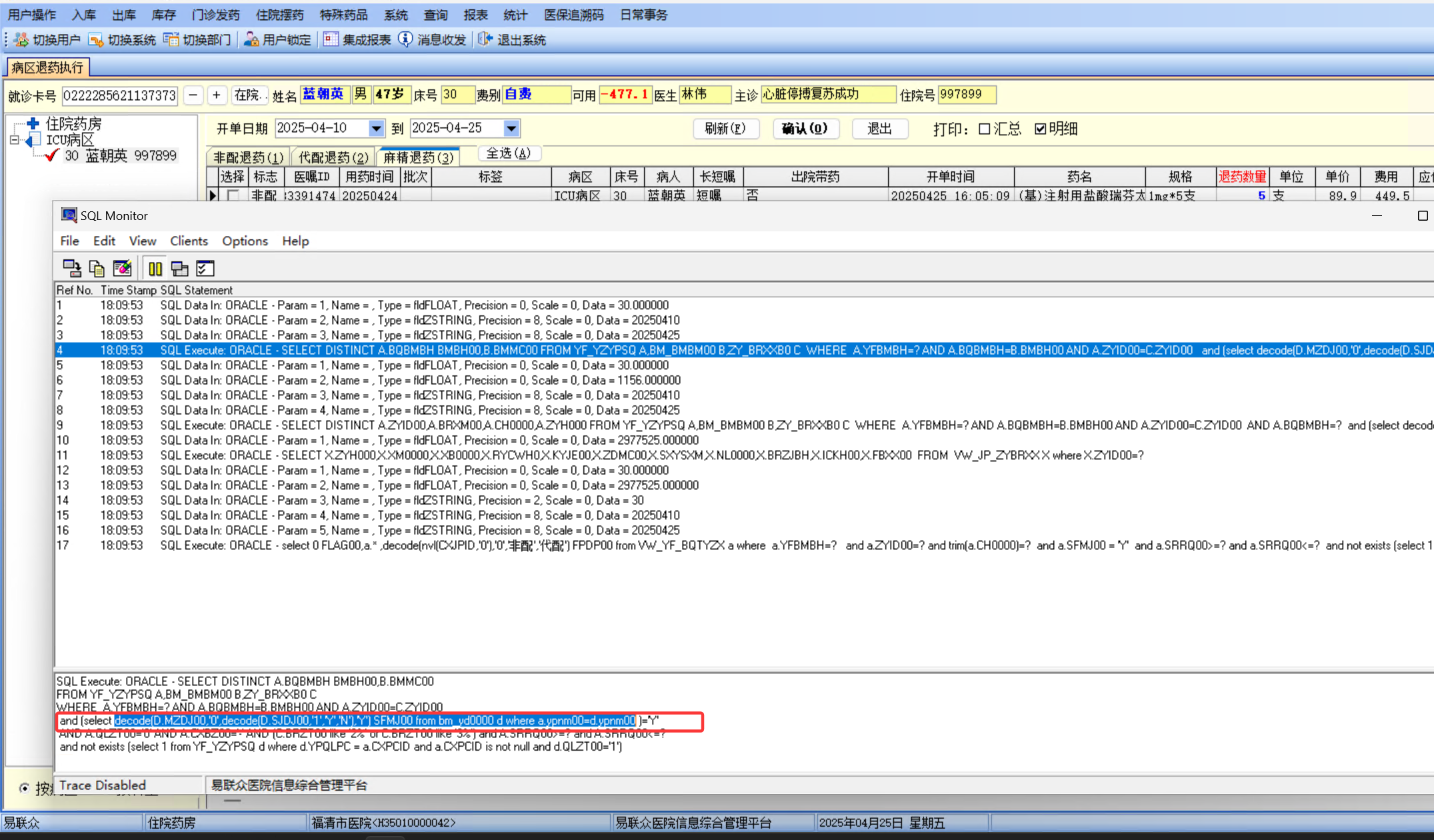The width and height of the screenshot is (1434, 840).
Task: Uncheck the 明细 print checkbox
Action: (1041, 129)
